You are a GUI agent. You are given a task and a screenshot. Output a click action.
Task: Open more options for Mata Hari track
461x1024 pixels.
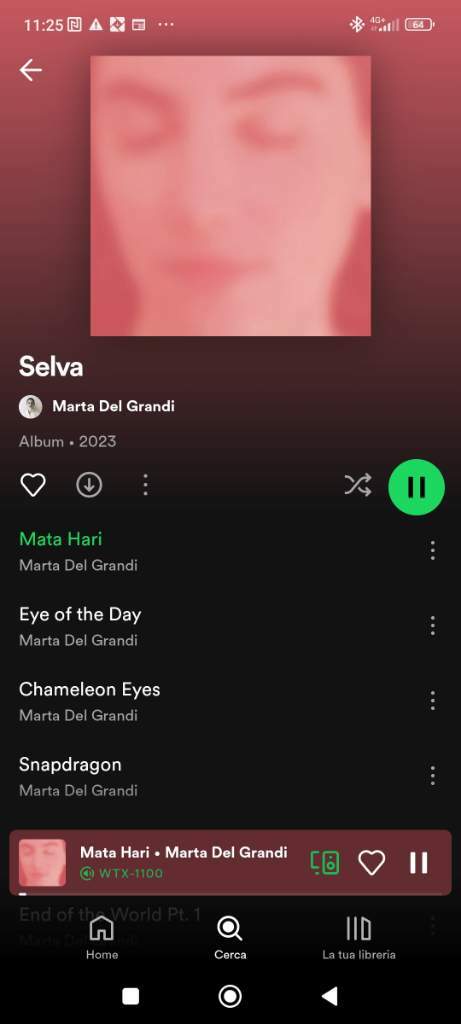(x=432, y=551)
